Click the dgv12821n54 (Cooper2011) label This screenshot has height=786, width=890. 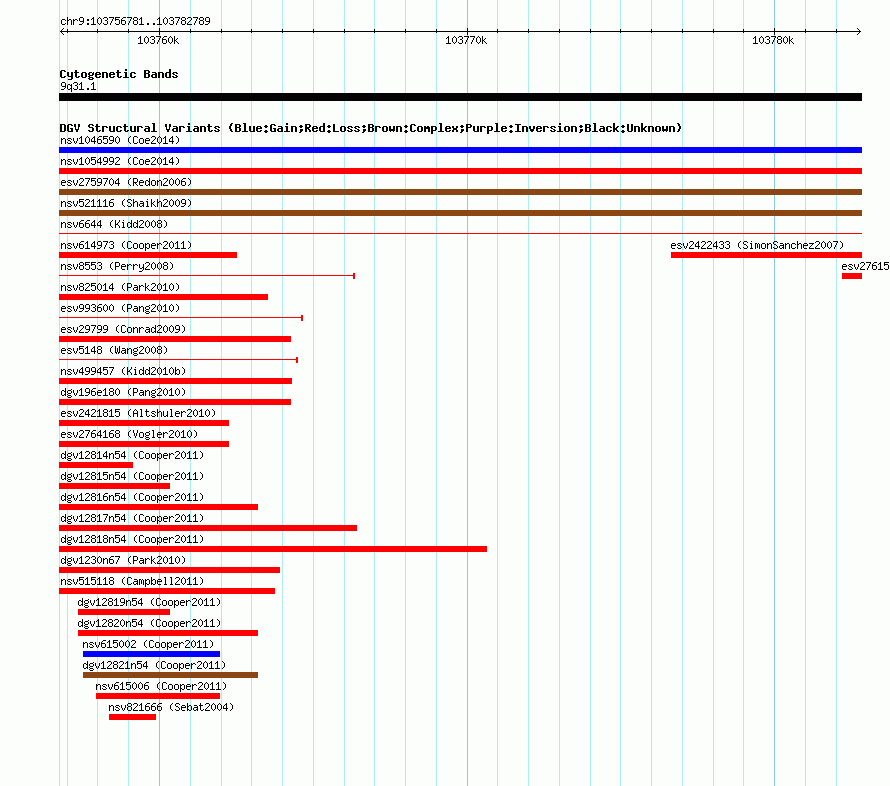[154, 665]
